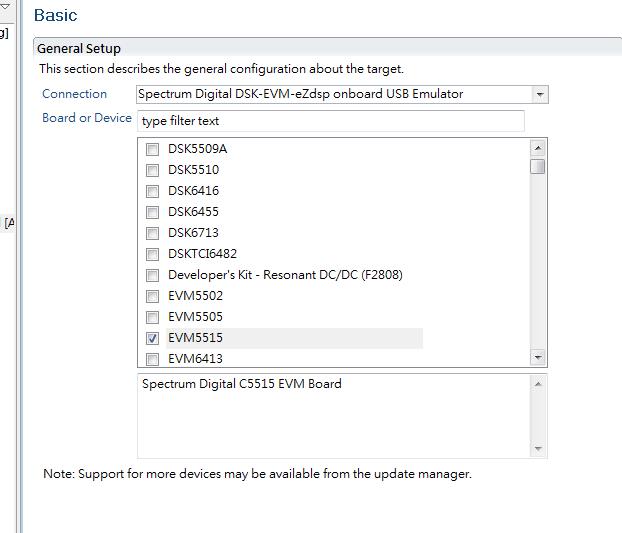Uncheck the EVM5515 checkbox
The height and width of the screenshot is (533, 622).
152,338
